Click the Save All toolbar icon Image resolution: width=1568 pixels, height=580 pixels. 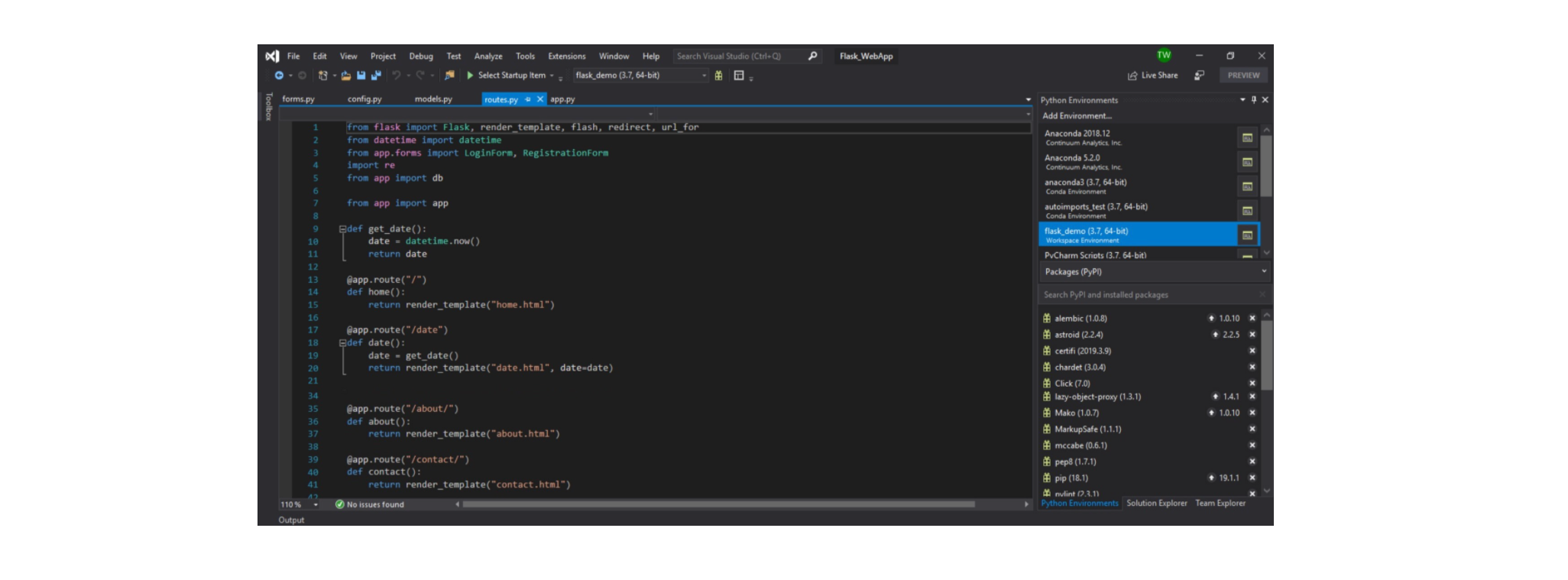376,76
